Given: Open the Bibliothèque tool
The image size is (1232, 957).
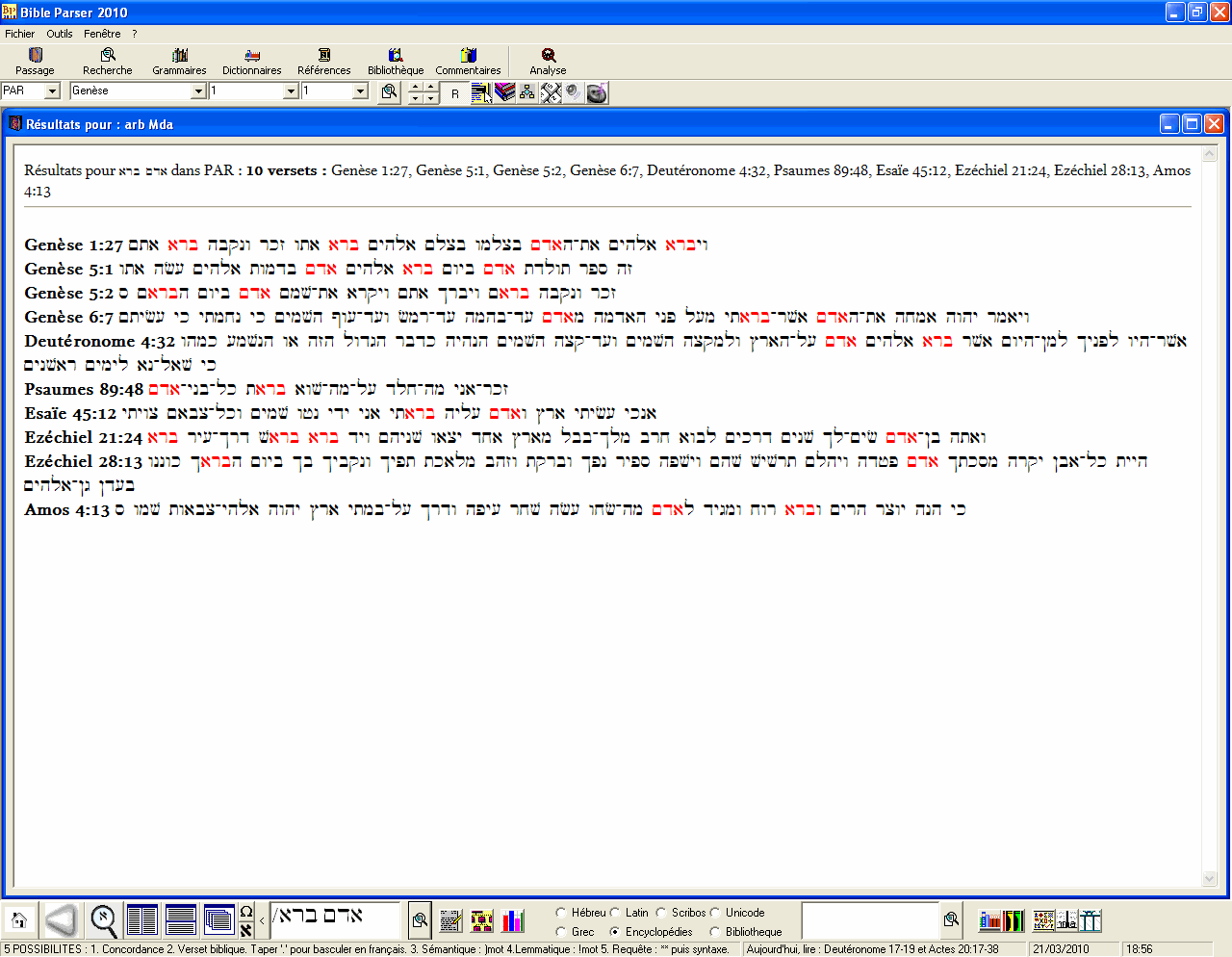Looking at the screenshot, I should point(396,62).
